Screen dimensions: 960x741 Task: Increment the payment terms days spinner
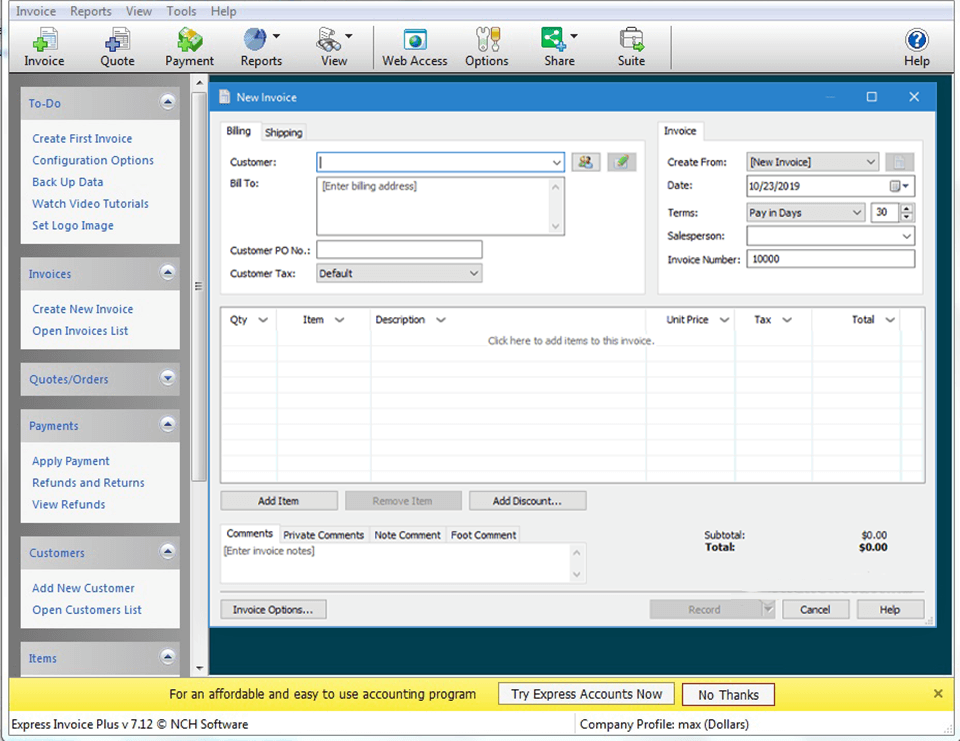click(904, 207)
